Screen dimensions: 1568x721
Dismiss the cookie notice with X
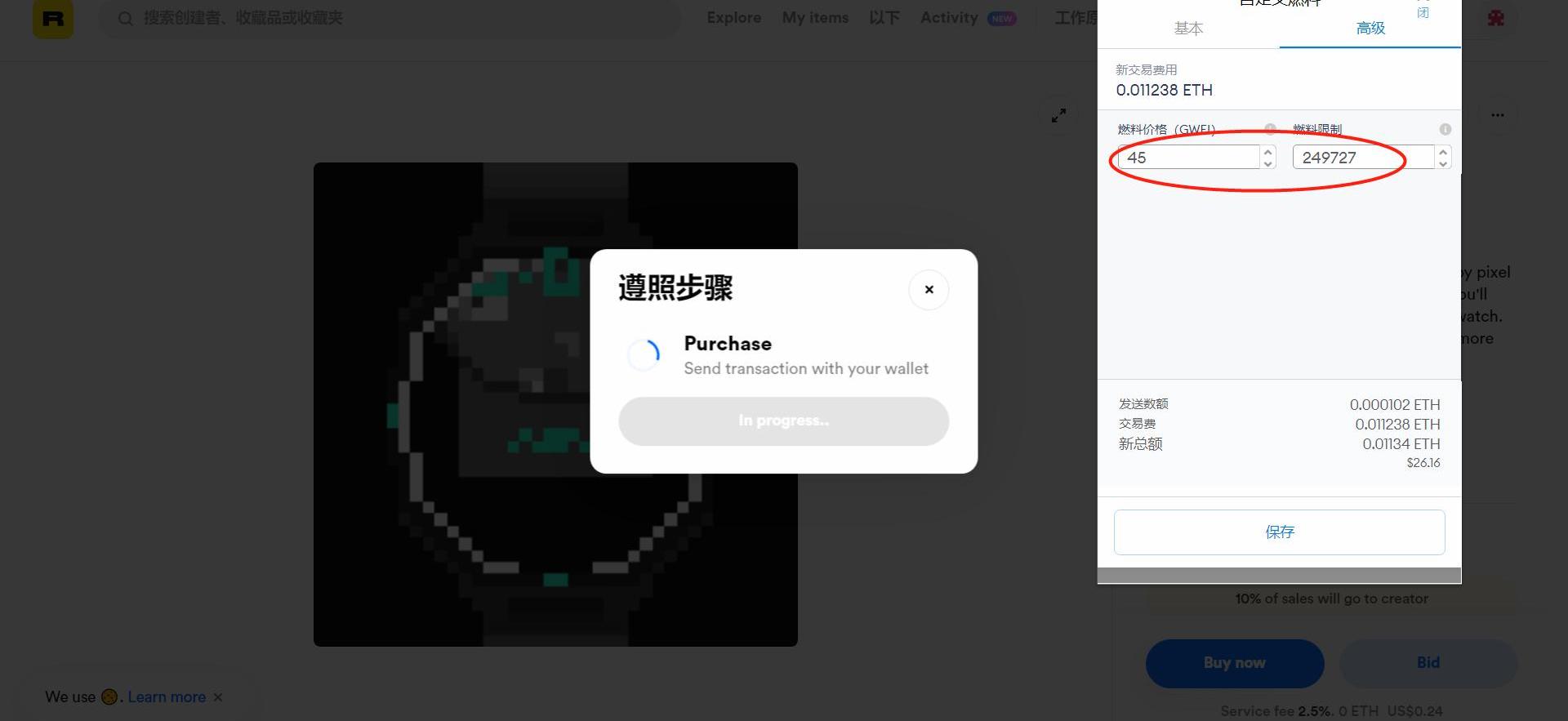(218, 697)
